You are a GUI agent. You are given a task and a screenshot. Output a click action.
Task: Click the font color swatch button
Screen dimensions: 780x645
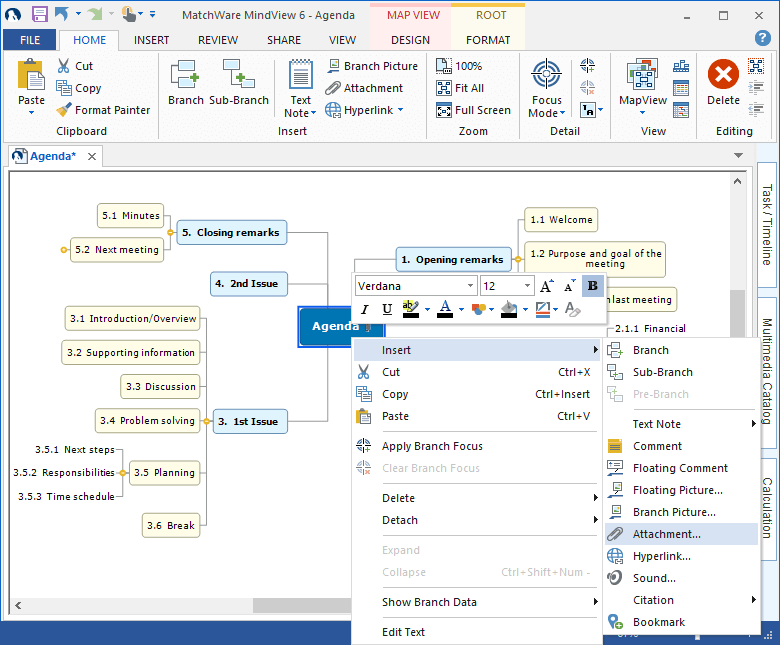446,310
